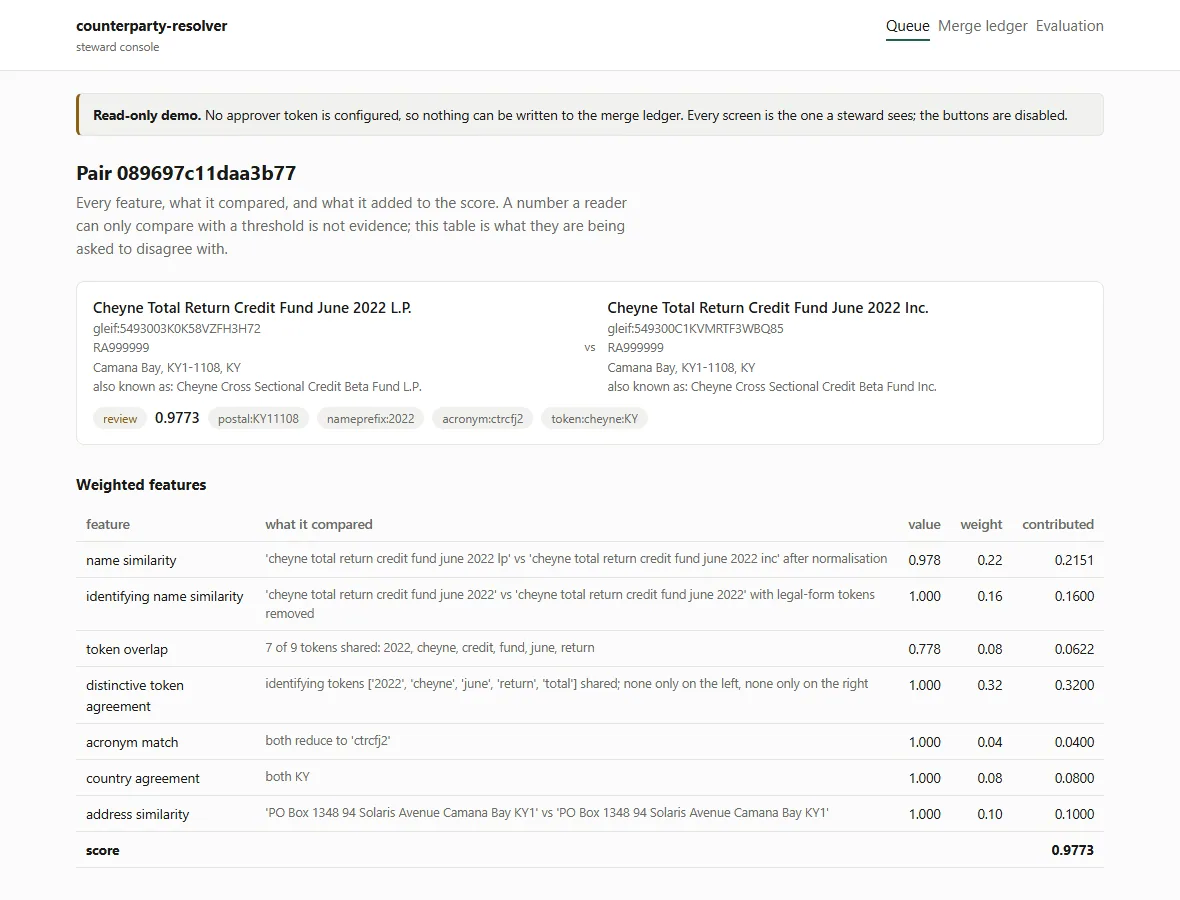1180x900 pixels.
Task: Click the 'vs' separator between entities
Action: tap(590, 348)
